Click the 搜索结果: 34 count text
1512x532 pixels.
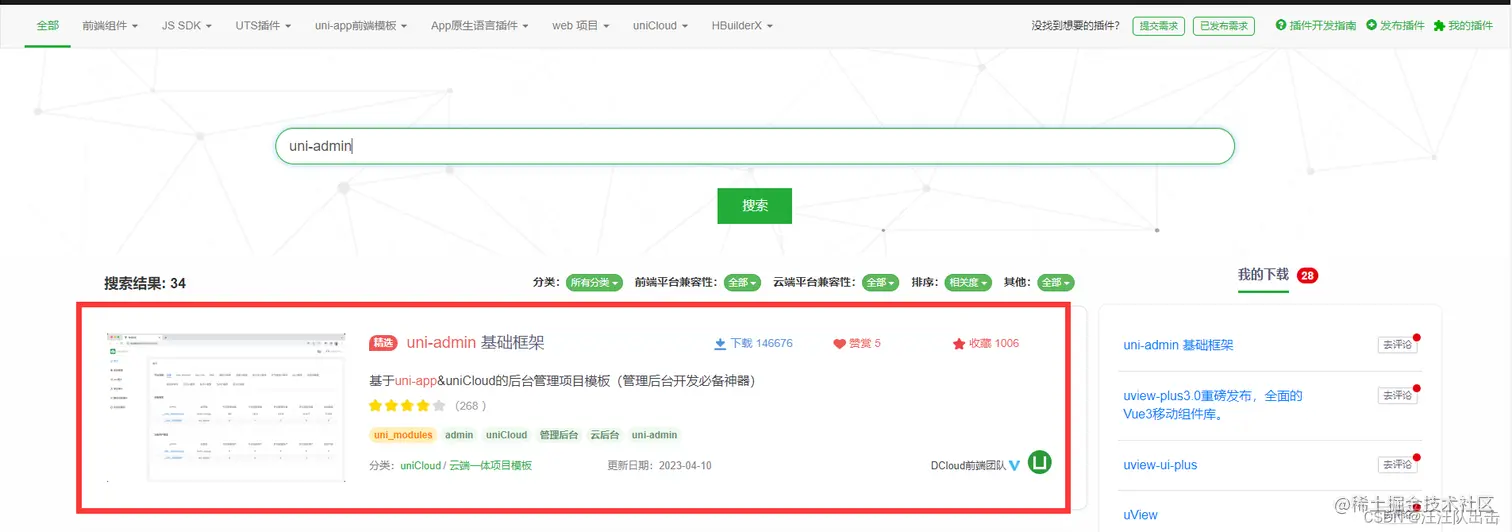(145, 283)
